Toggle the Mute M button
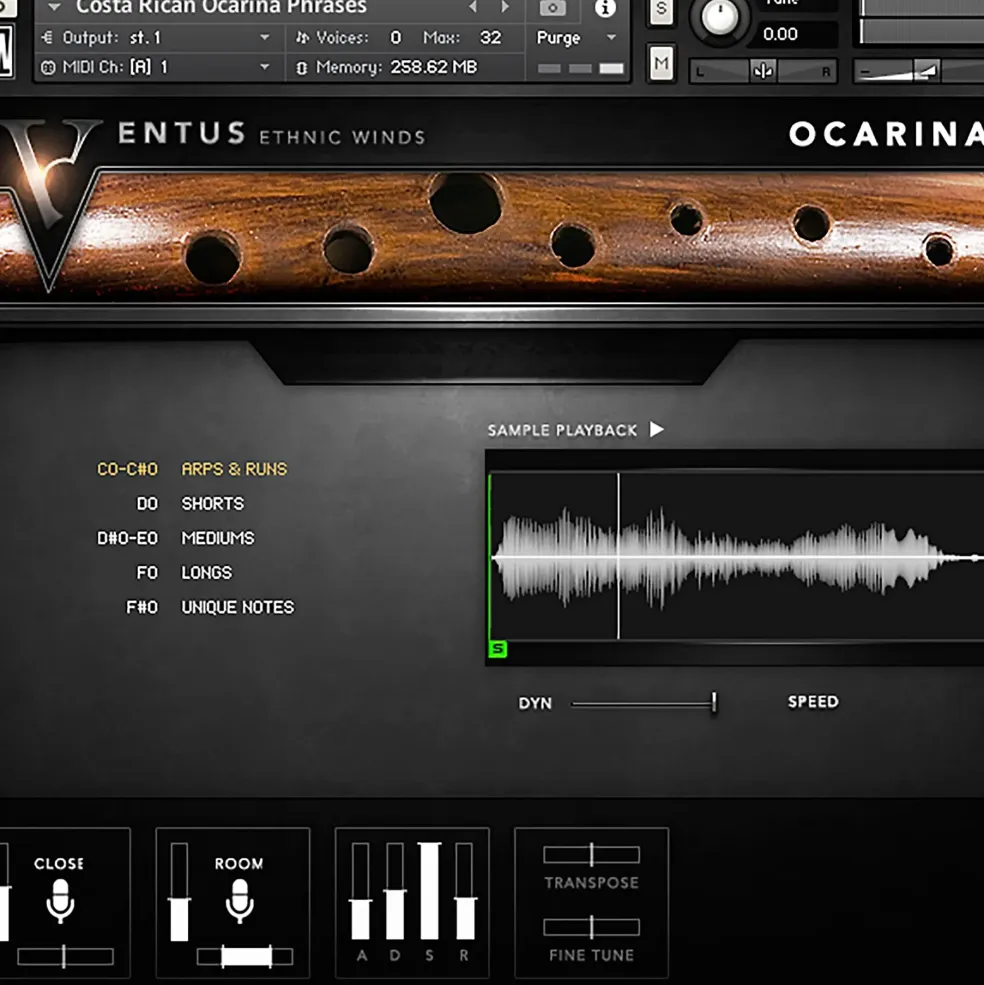 coord(661,63)
